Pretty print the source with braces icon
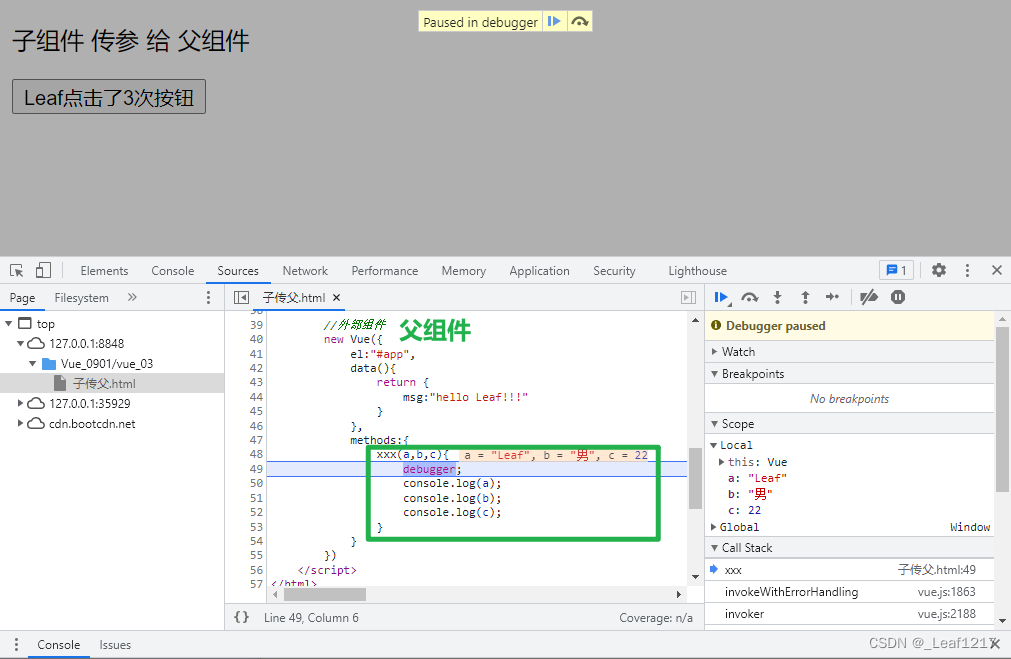The width and height of the screenshot is (1011, 659). [x=241, y=617]
